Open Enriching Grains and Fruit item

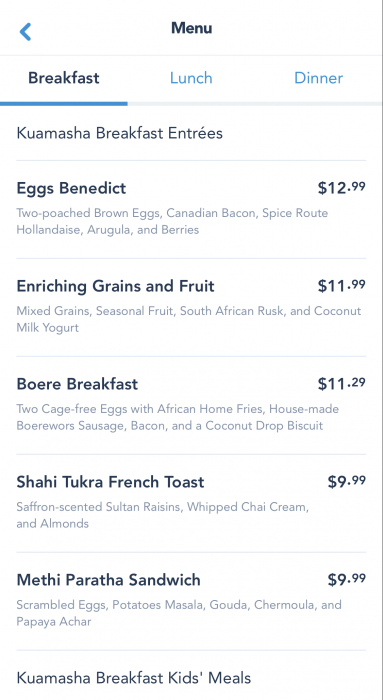pyautogui.click(x=191, y=307)
